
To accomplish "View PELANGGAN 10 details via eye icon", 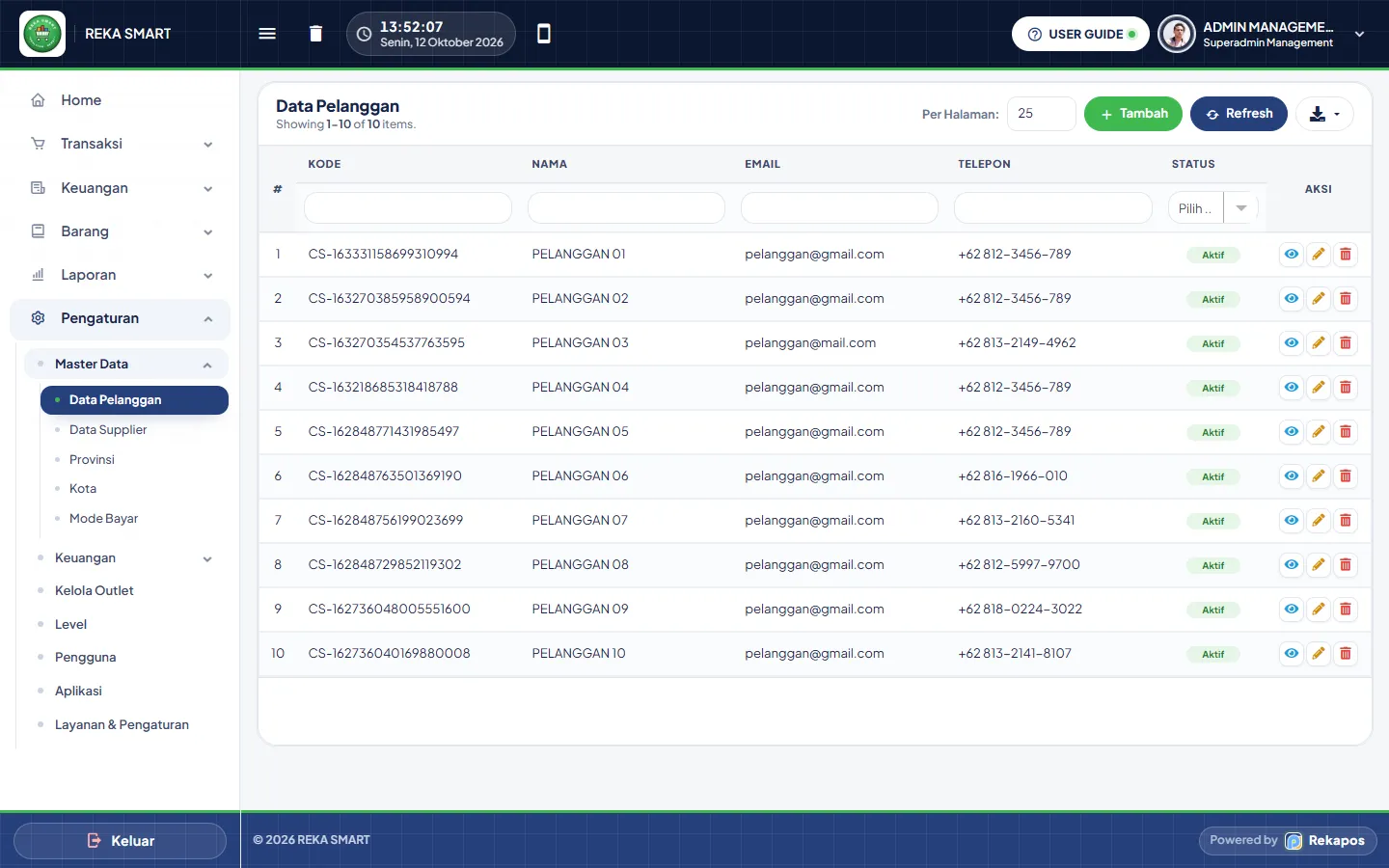I will coord(1292,654).
